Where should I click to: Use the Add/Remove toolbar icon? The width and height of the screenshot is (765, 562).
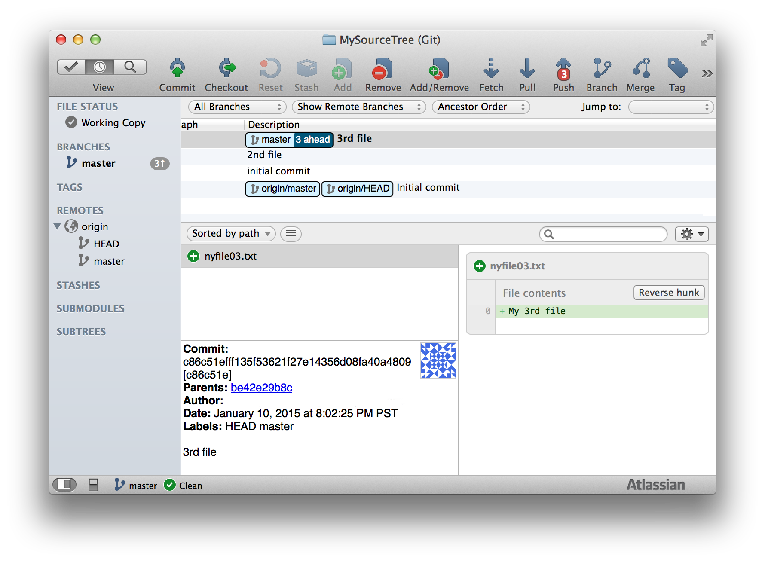(x=439, y=75)
